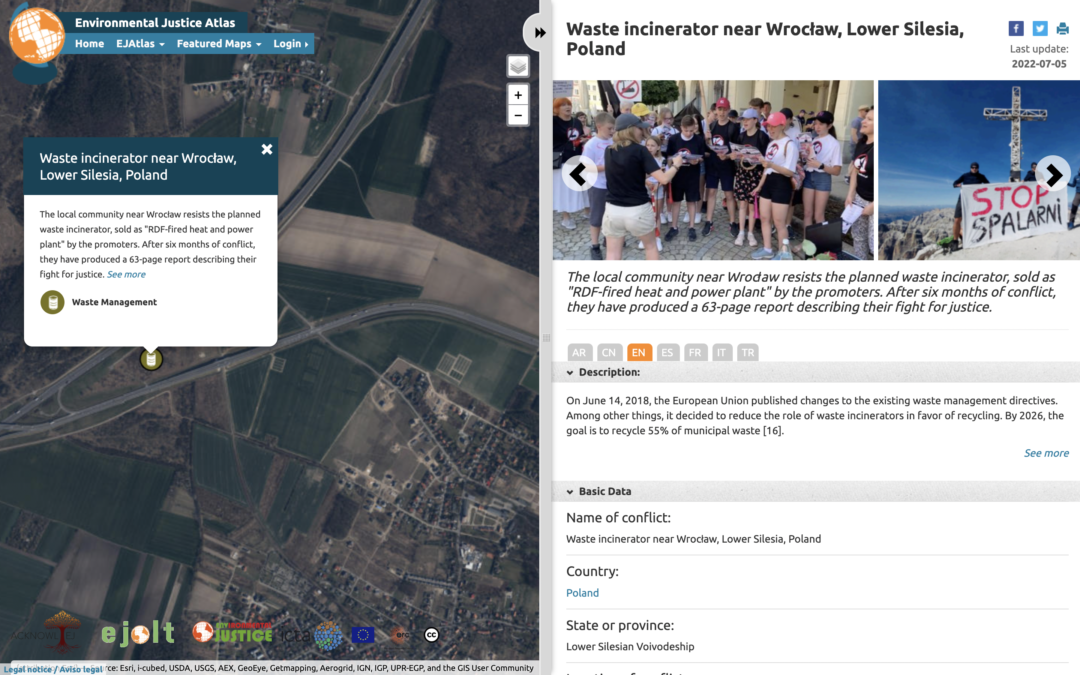Open the Login menu
1080x675 pixels.
point(291,43)
